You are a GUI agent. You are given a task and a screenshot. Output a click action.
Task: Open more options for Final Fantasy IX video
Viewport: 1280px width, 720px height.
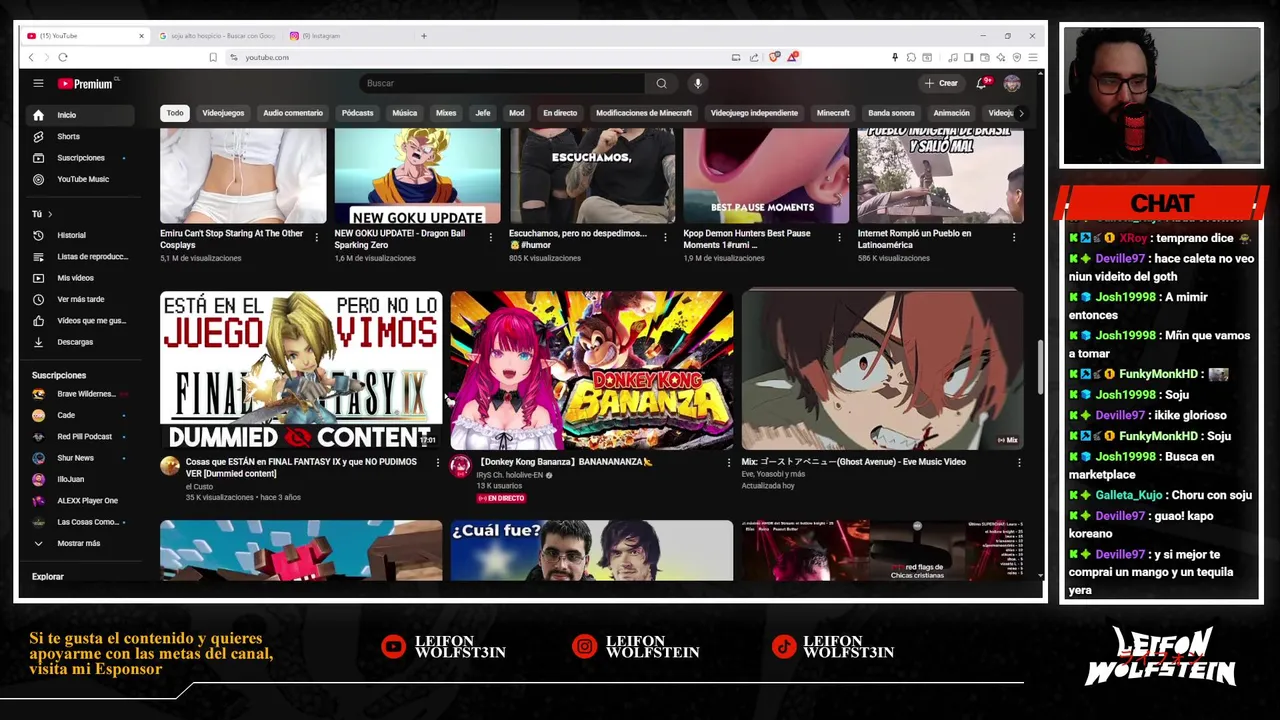tap(437, 463)
